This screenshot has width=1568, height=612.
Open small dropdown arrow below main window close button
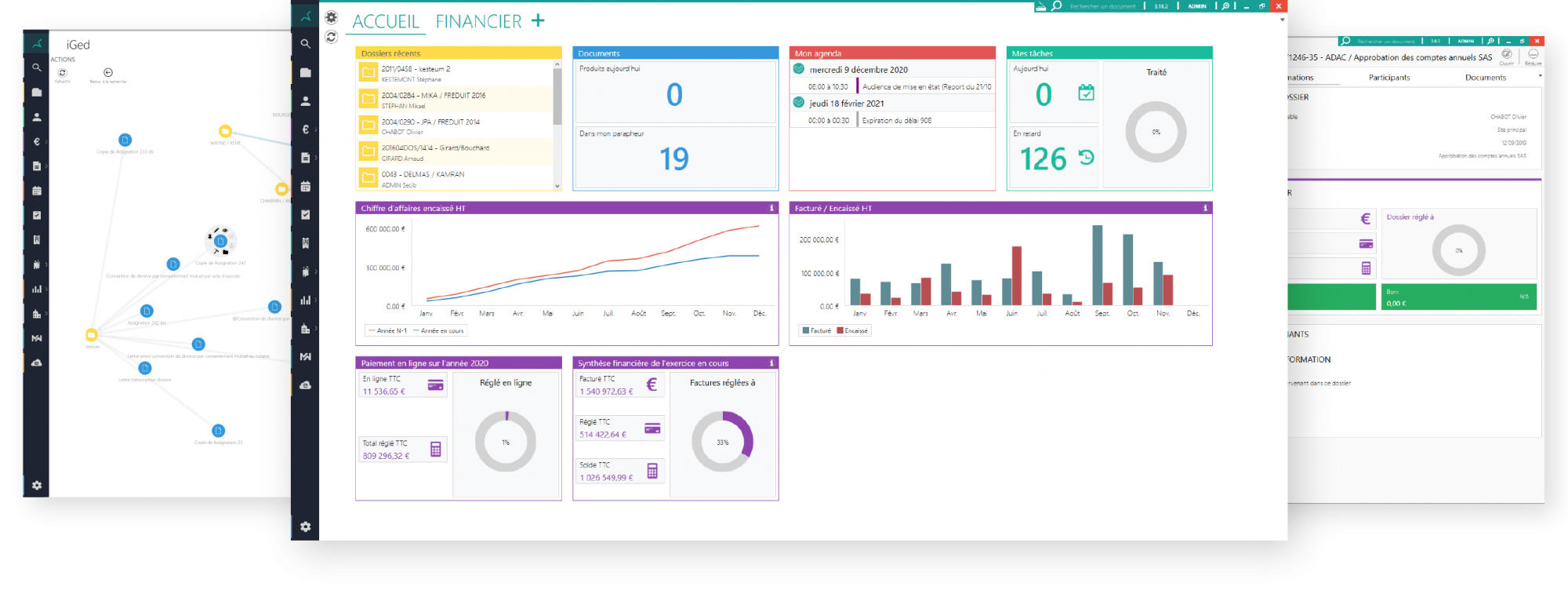1282,20
